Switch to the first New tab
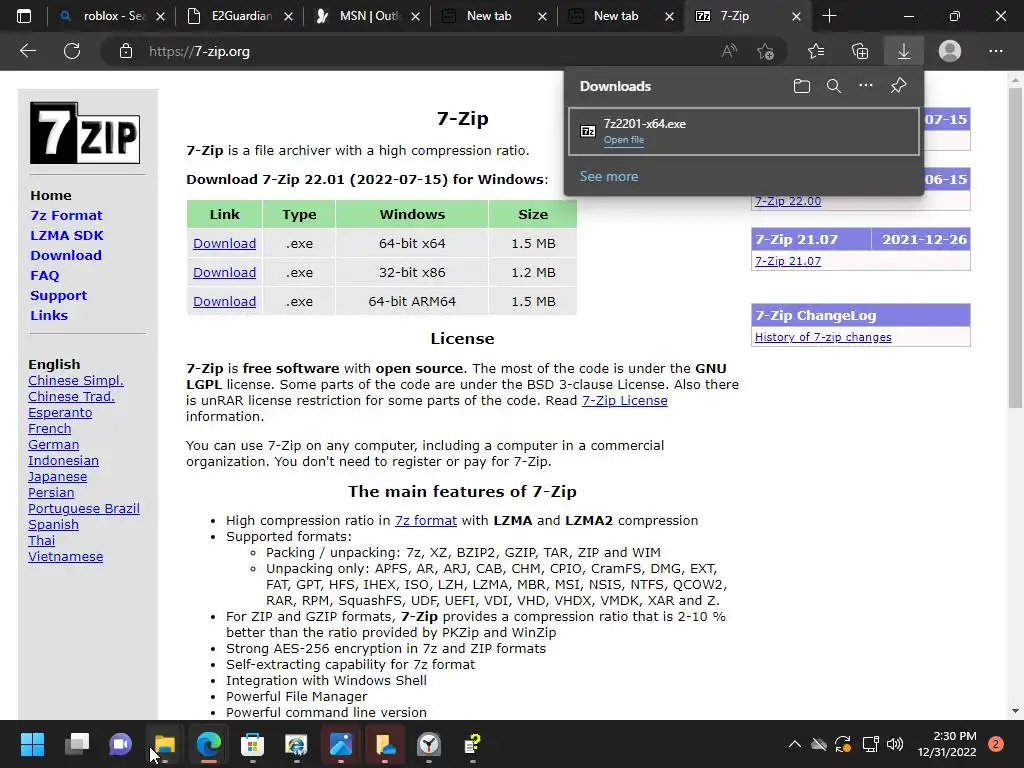The image size is (1024, 768). (487, 16)
